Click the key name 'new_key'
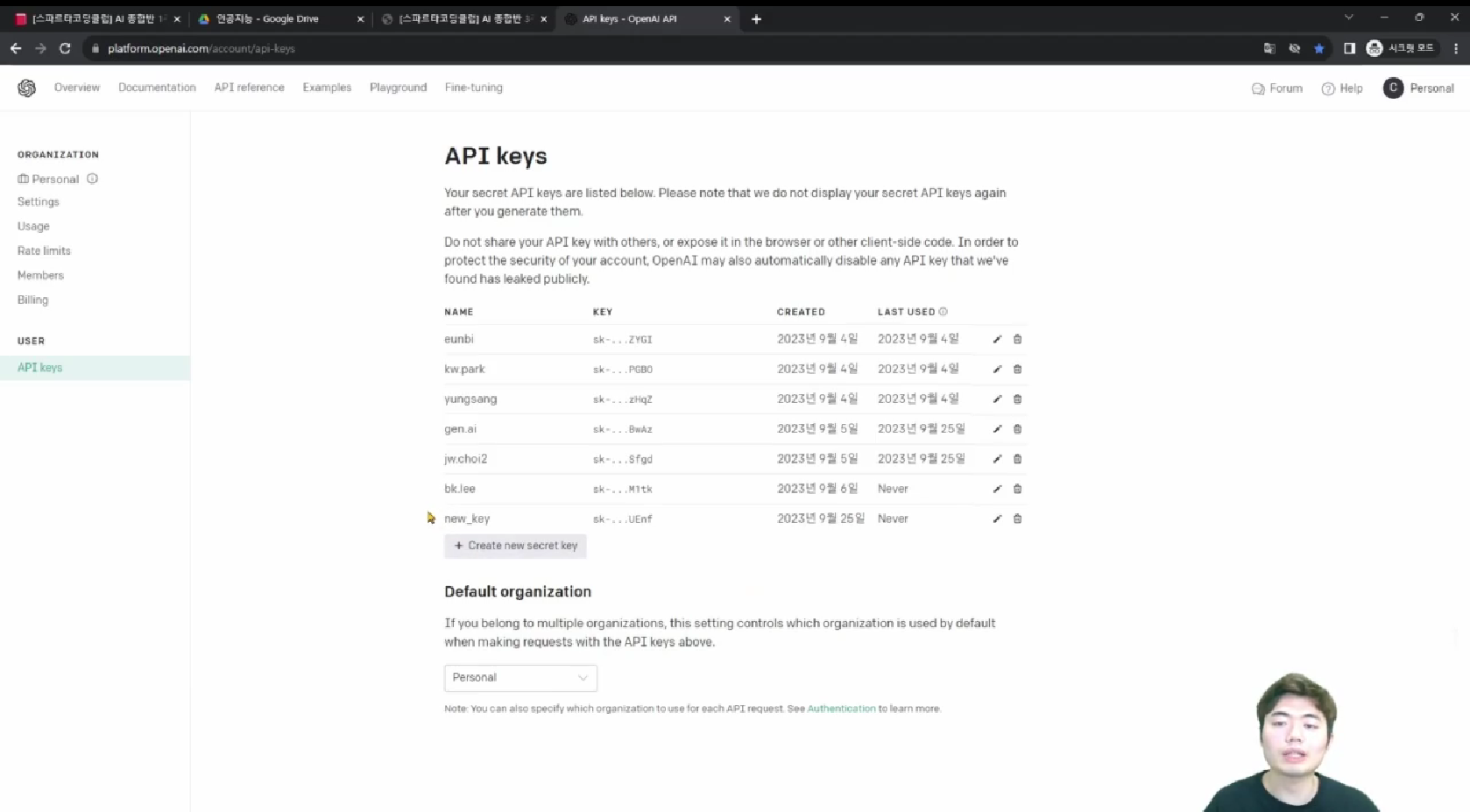This screenshot has height=812, width=1470. pyautogui.click(x=467, y=519)
